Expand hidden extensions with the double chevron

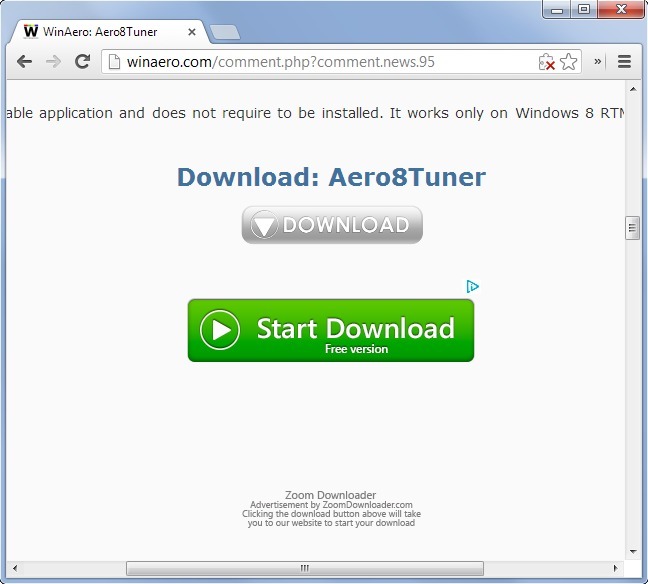pyautogui.click(x=598, y=62)
